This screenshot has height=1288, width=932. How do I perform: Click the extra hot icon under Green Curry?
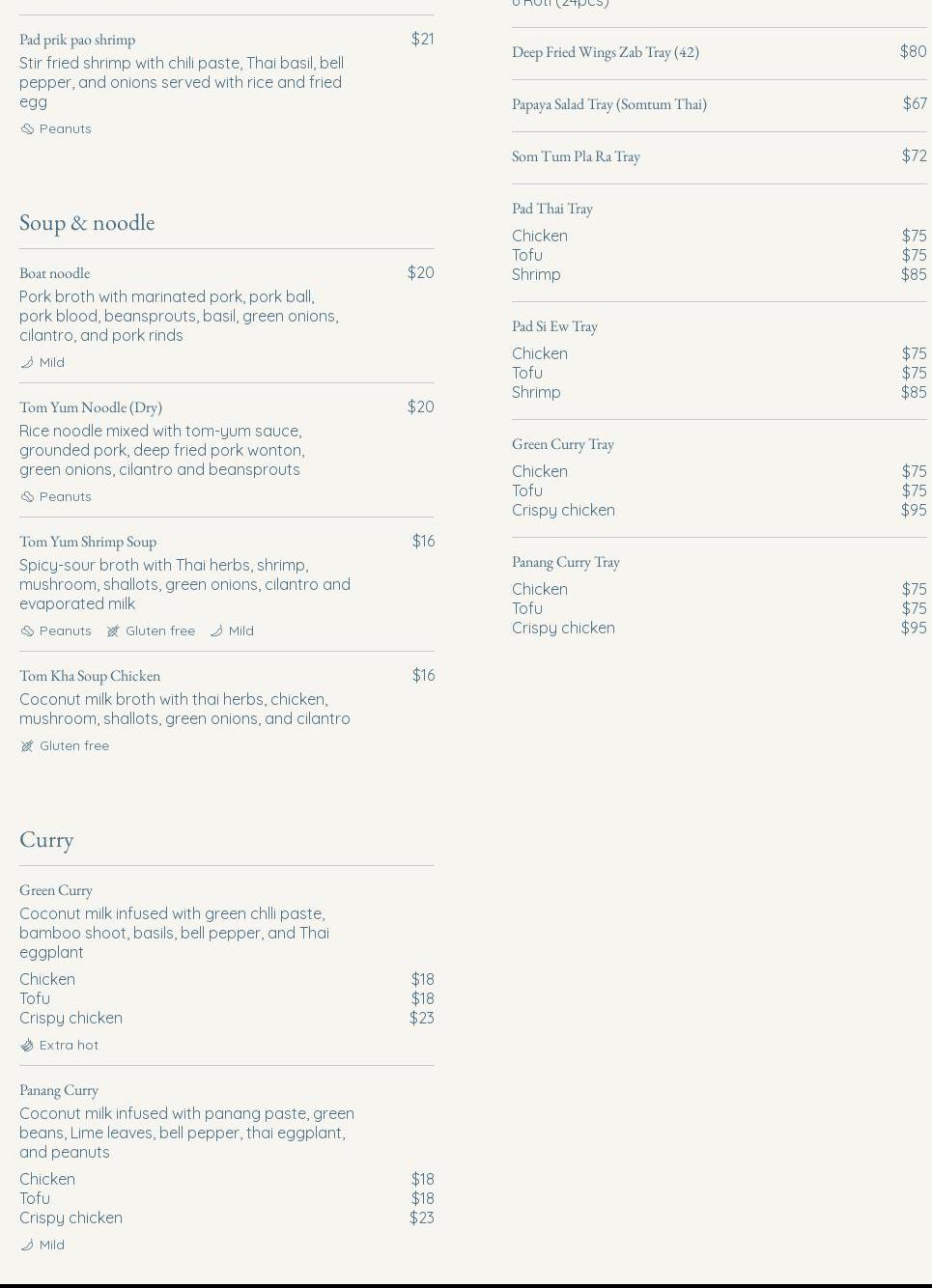[27, 1045]
